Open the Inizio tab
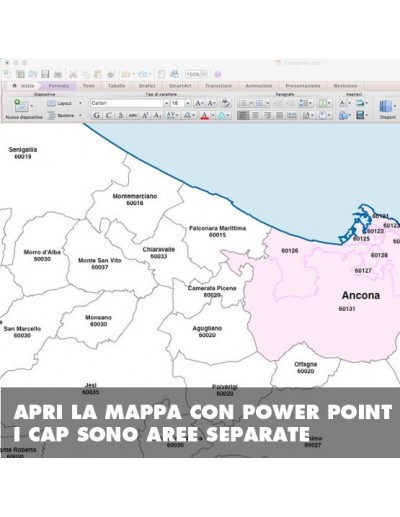Screen dimensions: 400x517 pyautogui.click(x=24, y=86)
